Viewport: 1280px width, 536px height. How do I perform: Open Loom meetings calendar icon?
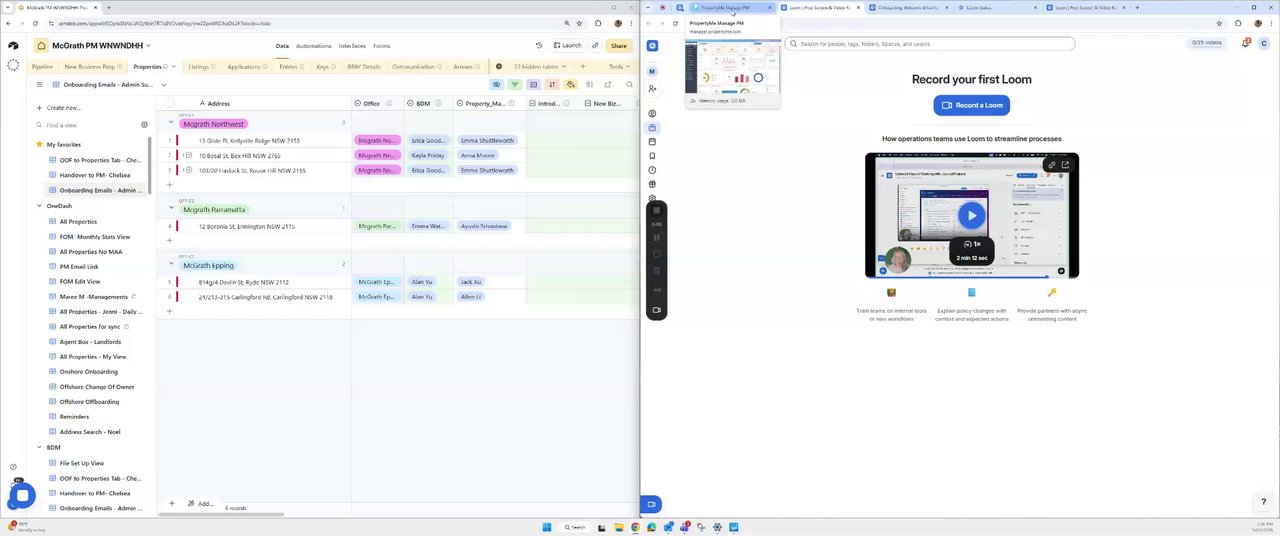tap(652, 141)
